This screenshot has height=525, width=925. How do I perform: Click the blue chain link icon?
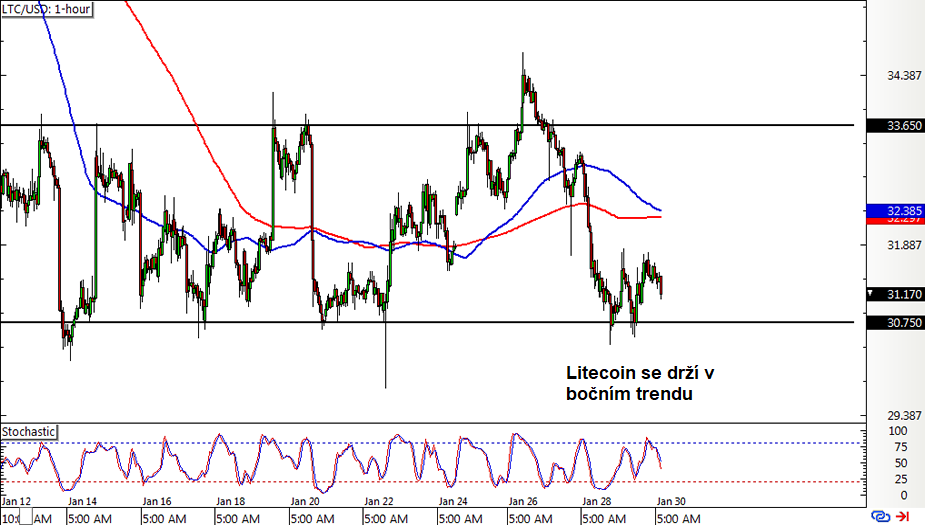coord(881,517)
